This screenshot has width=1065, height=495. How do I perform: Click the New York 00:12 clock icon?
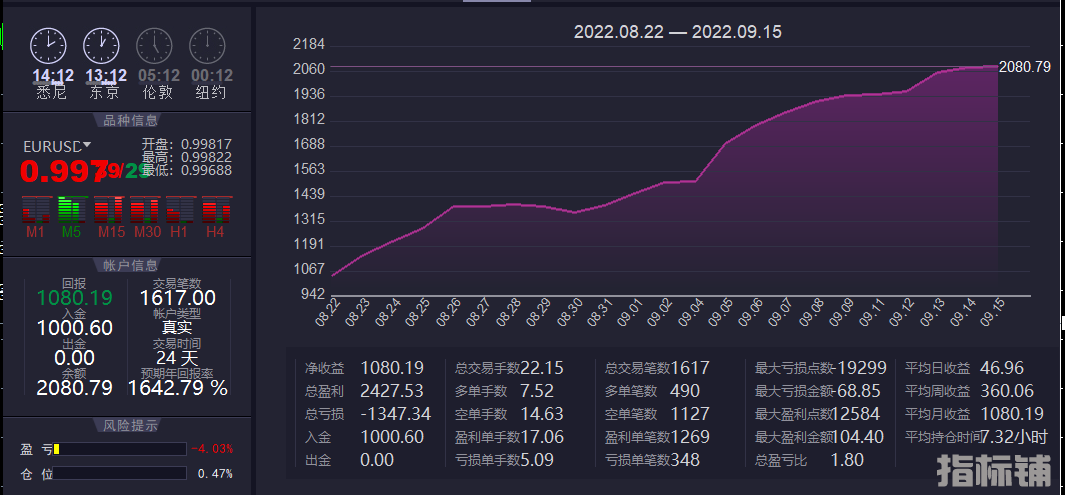(207, 46)
